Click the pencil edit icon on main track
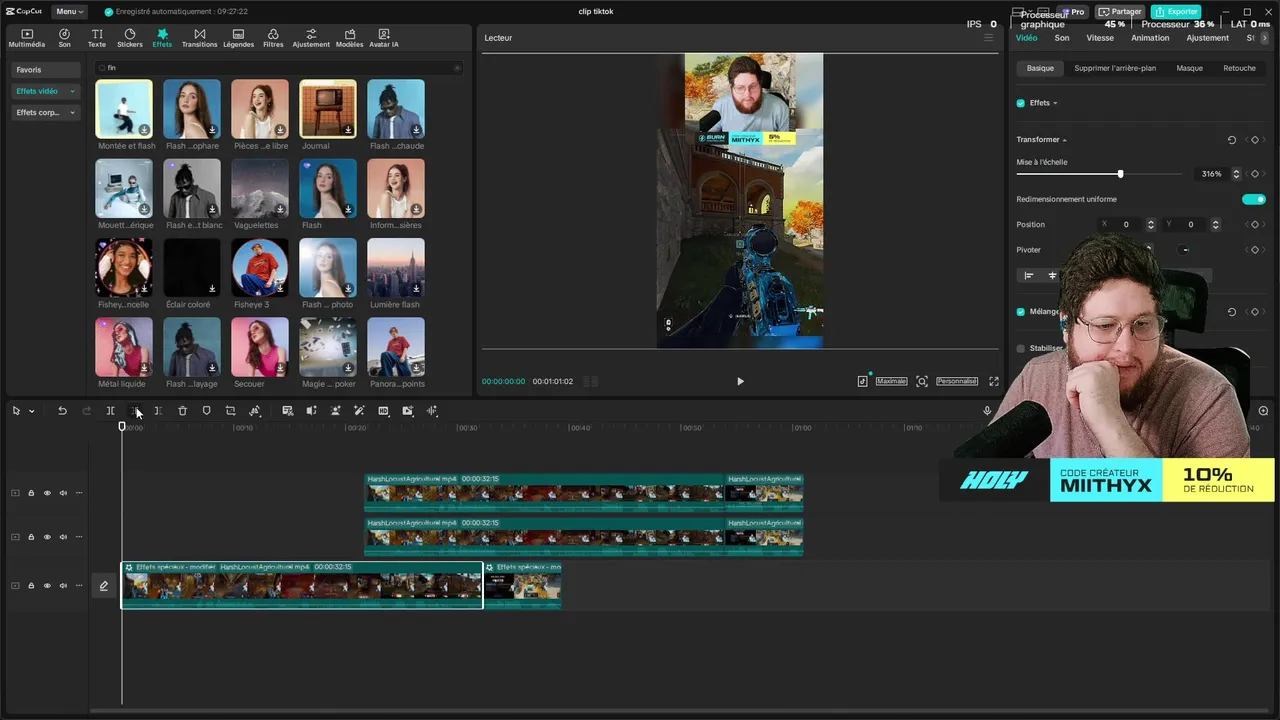Screen dimensions: 1280x720 click(103, 586)
